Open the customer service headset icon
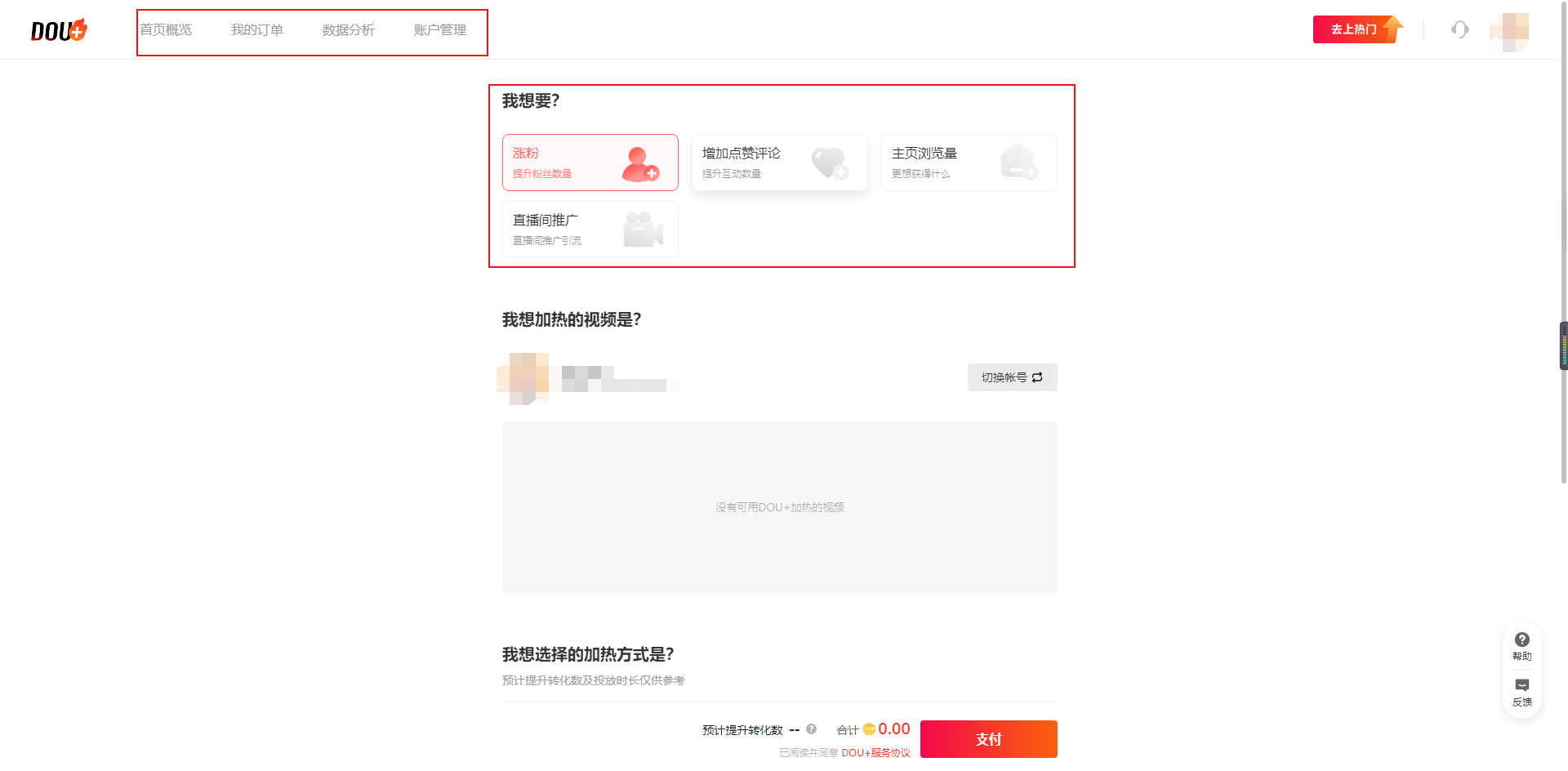The height and width of the screenshot is (771, 1568). [1460, 30]
